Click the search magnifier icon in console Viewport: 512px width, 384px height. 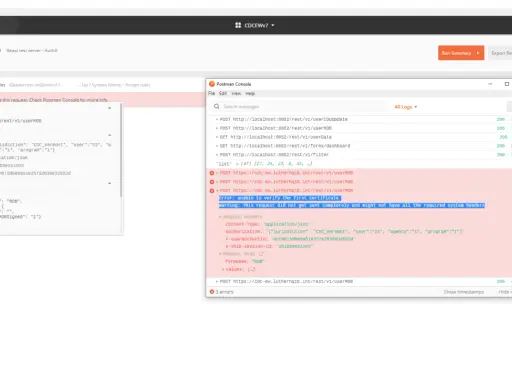pyautogui.click(x=217, y=106)
